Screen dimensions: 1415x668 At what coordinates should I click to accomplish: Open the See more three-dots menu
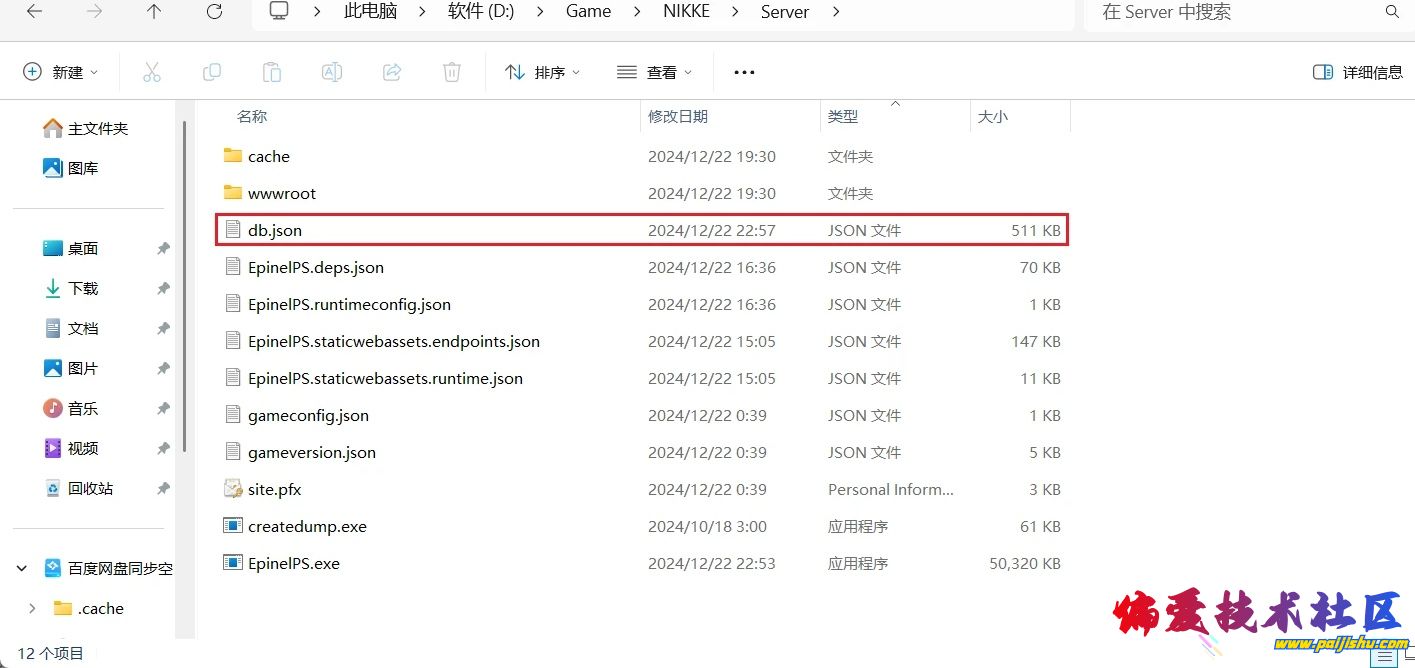[744, 72]
